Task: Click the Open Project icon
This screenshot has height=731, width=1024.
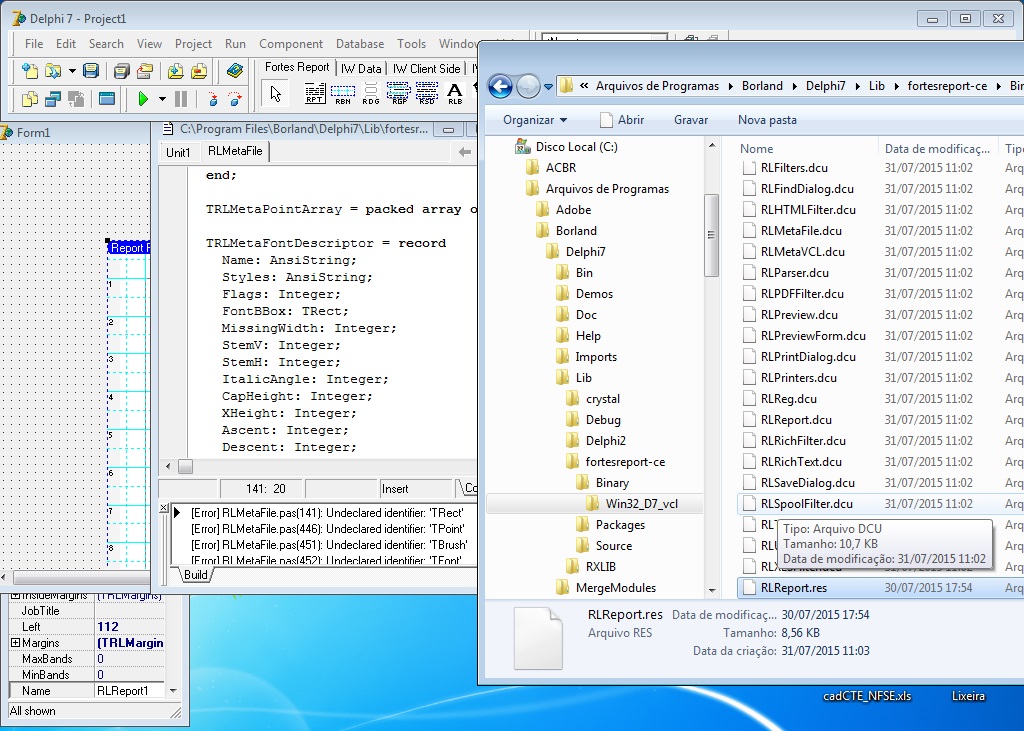Action: pos(144,71)
